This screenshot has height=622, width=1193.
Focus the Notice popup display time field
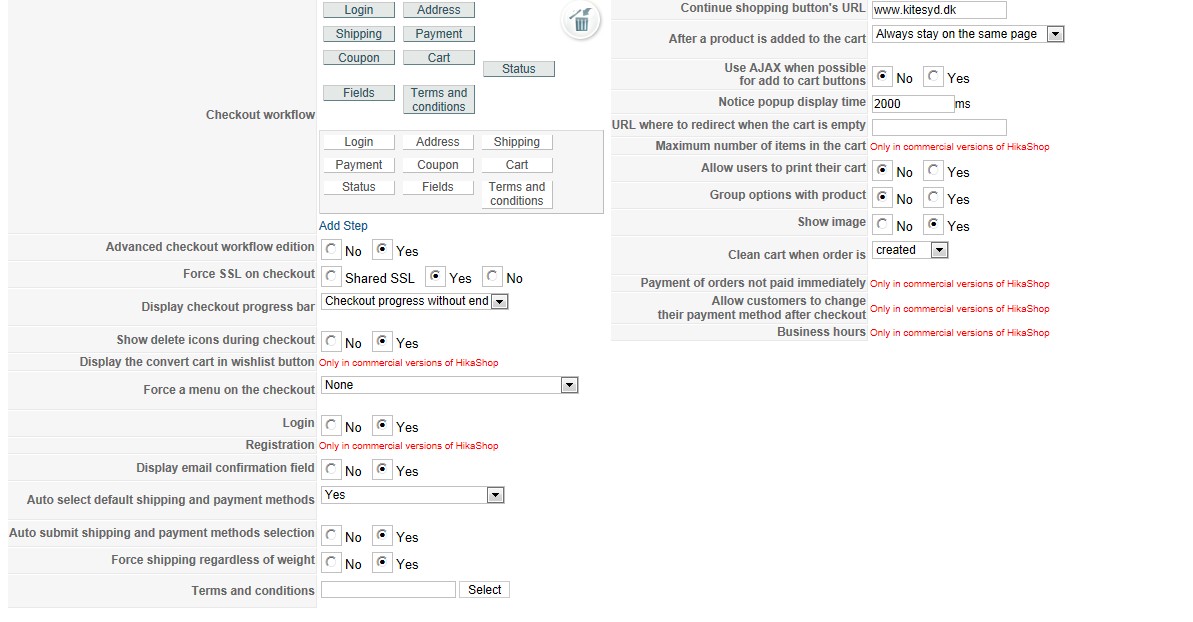(x=913, y=103)
